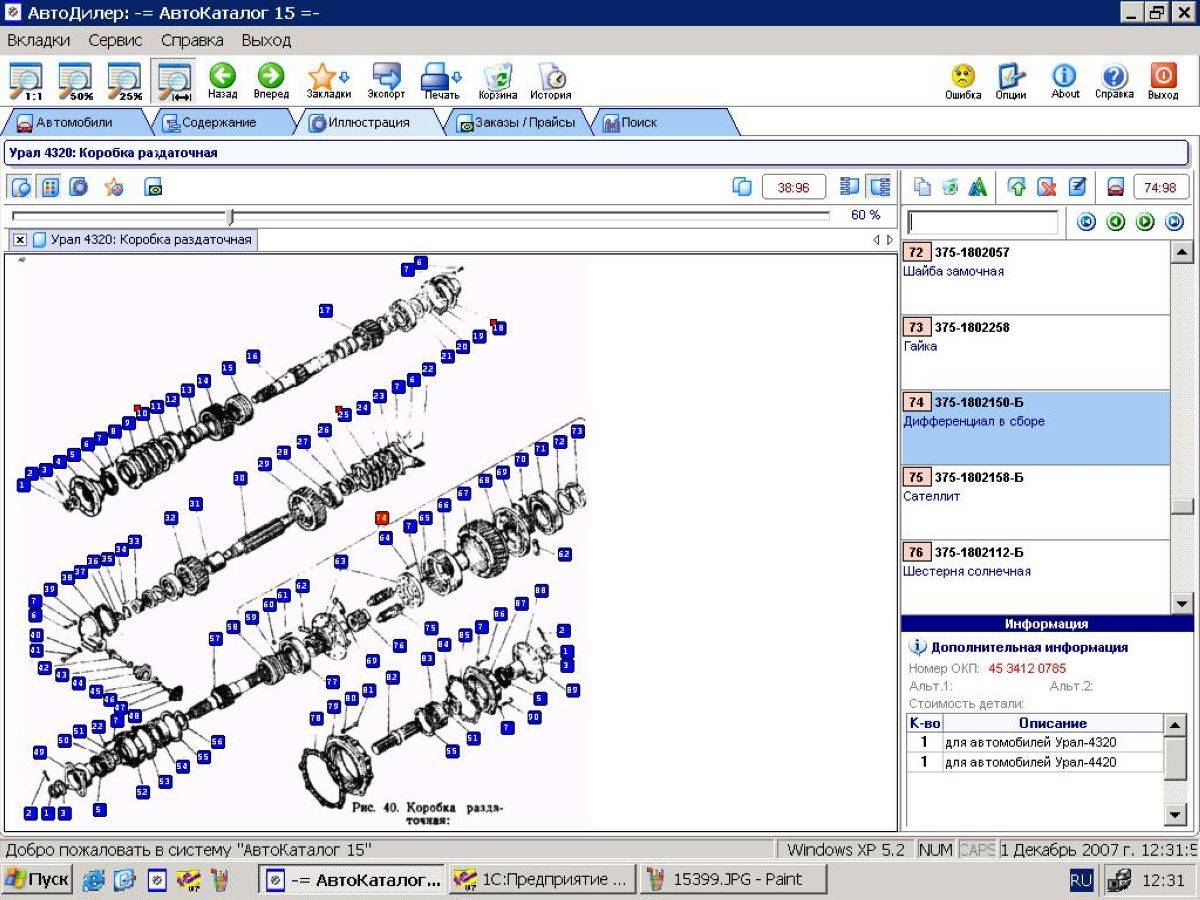Jump to first part with blue button
This screenshot has width=1200, height=900.
pyautogui.click(x=1087, y=222)
